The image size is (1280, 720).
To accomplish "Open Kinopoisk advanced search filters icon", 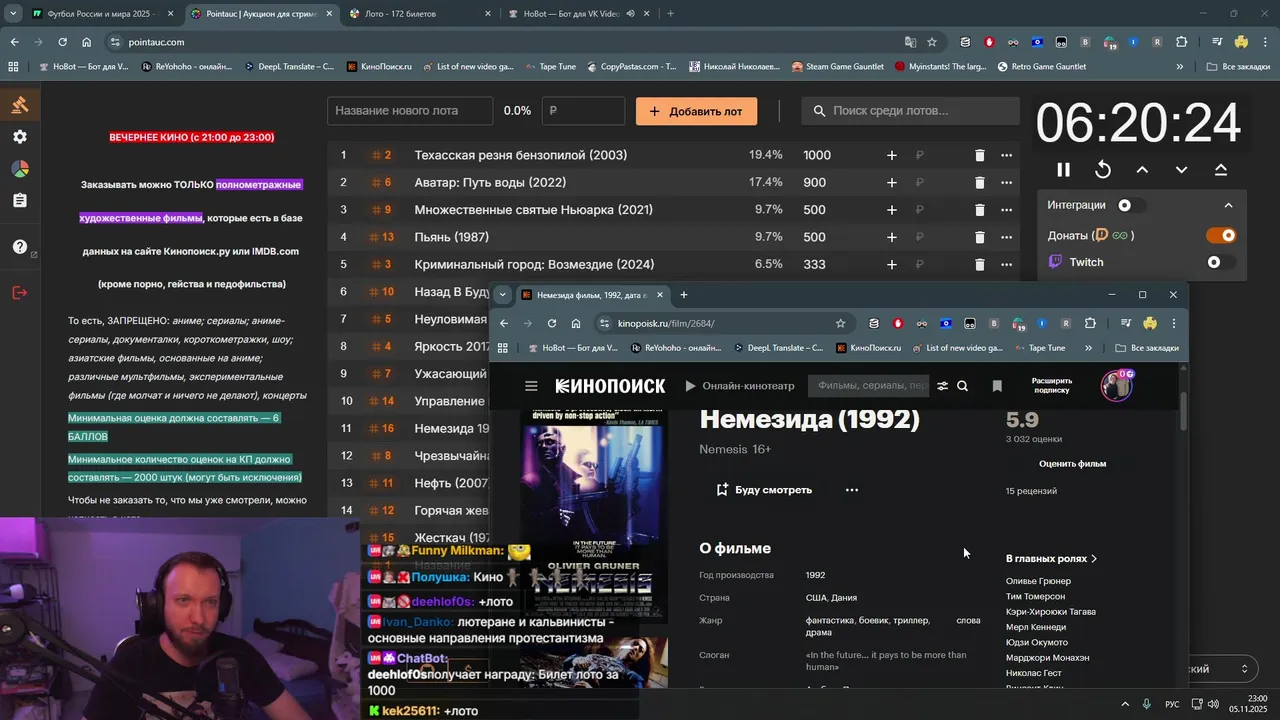I will (942, 386).
